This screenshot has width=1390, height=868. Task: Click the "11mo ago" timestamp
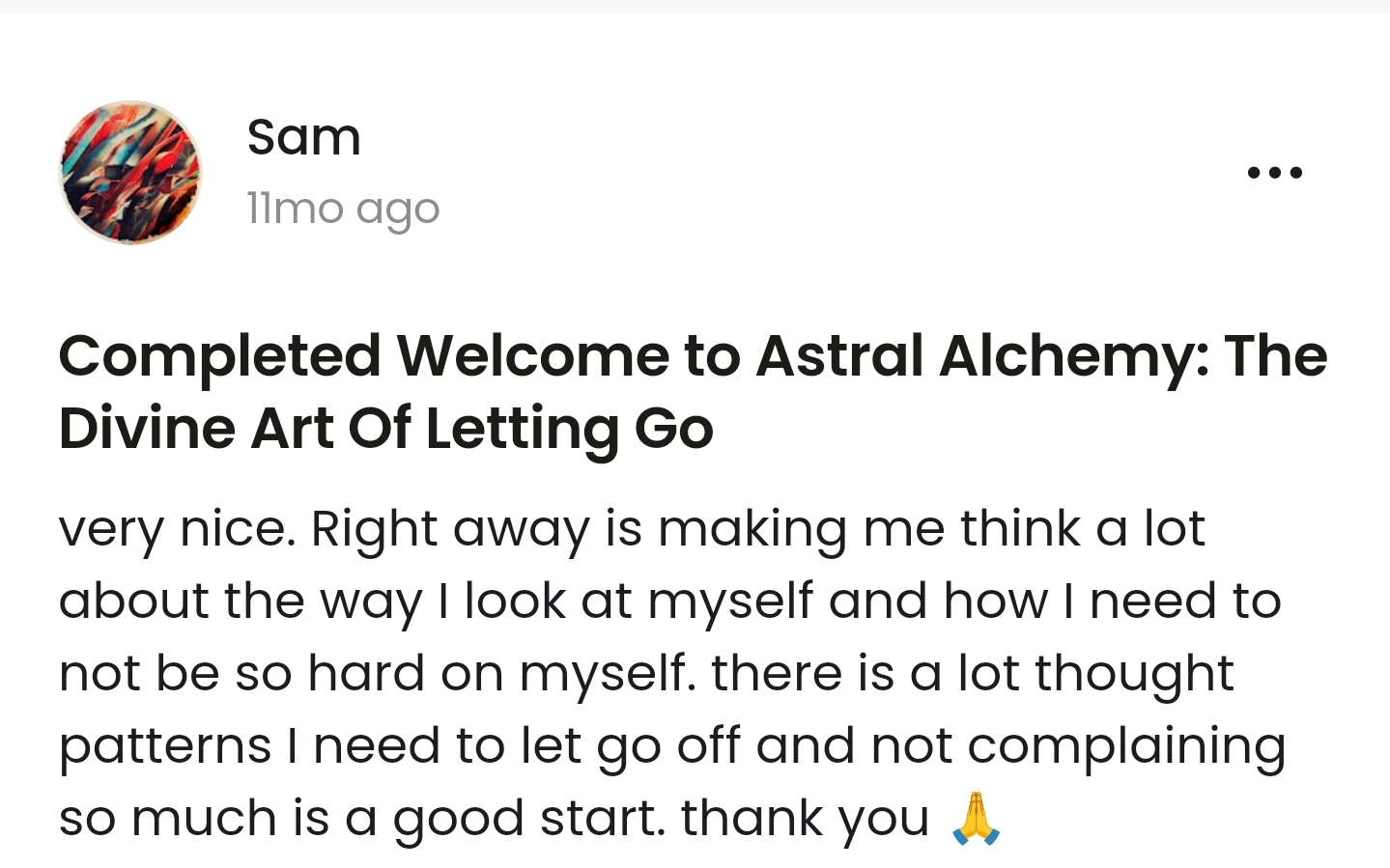click(x=343, y=209)
